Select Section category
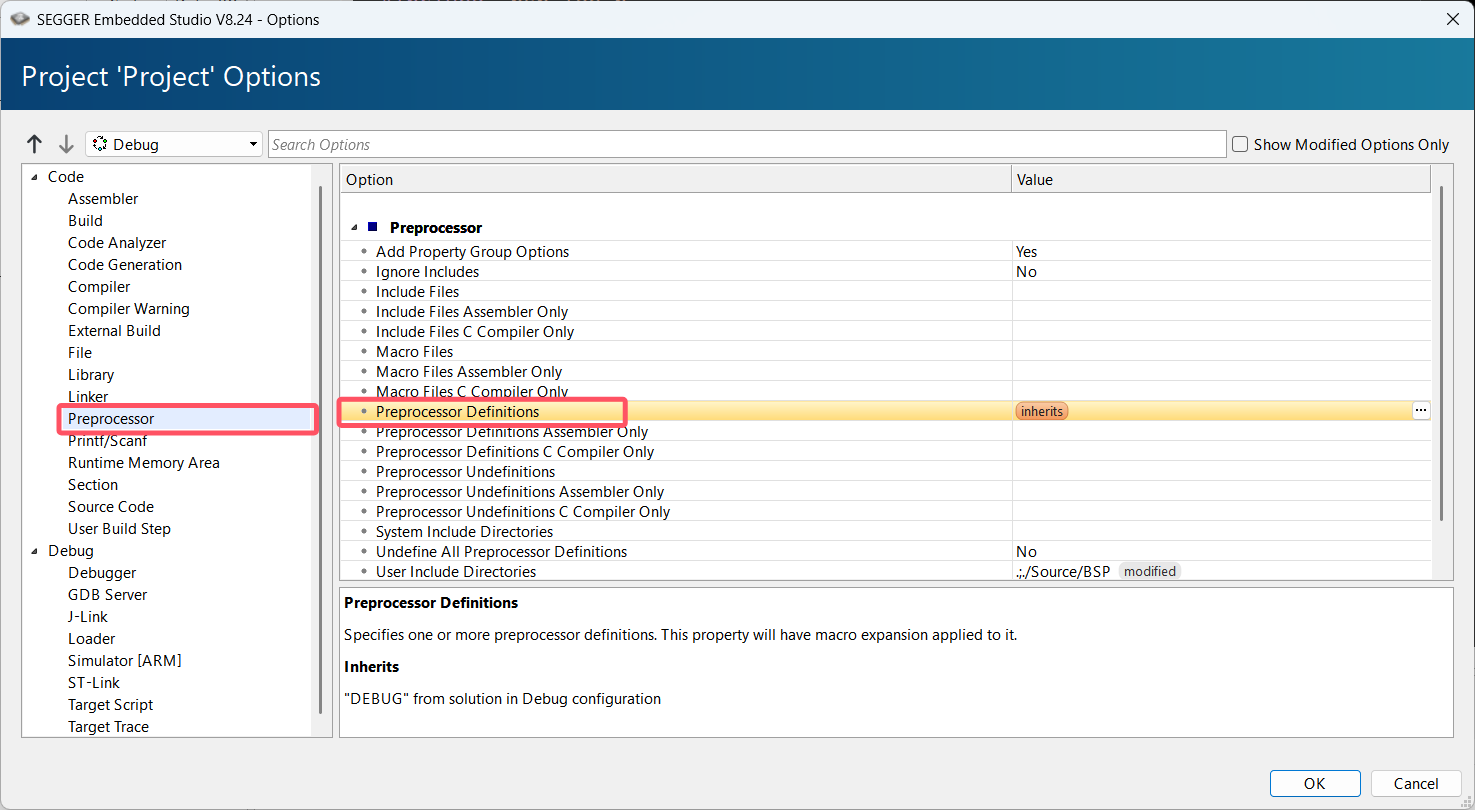 pyautogui.click(x=93, y=485)
